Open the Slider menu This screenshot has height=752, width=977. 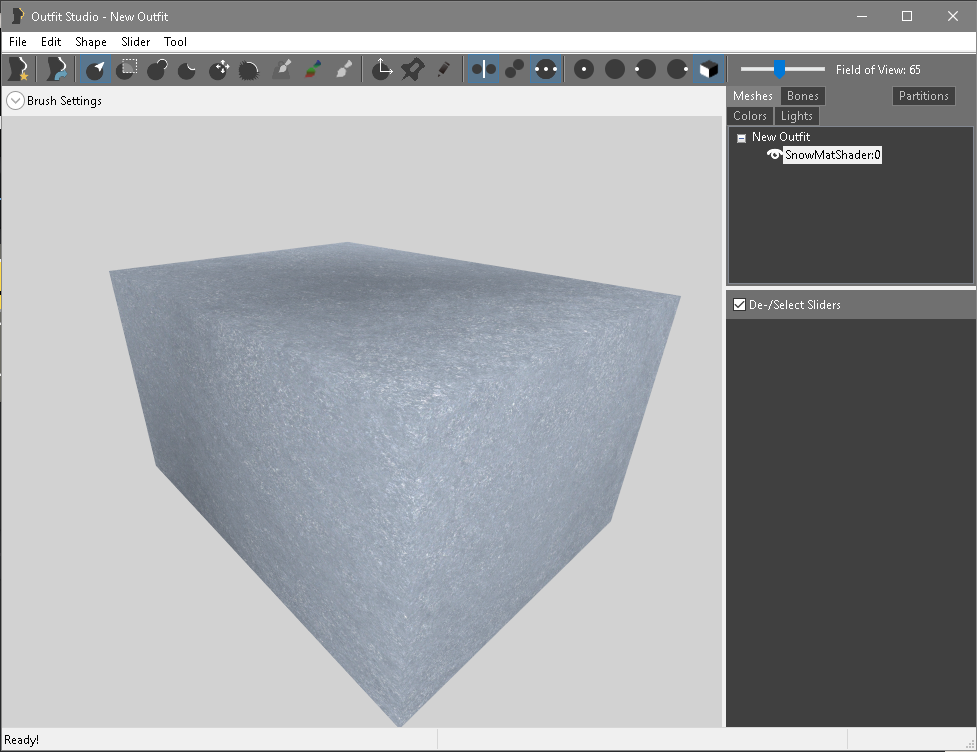(135, 42)
